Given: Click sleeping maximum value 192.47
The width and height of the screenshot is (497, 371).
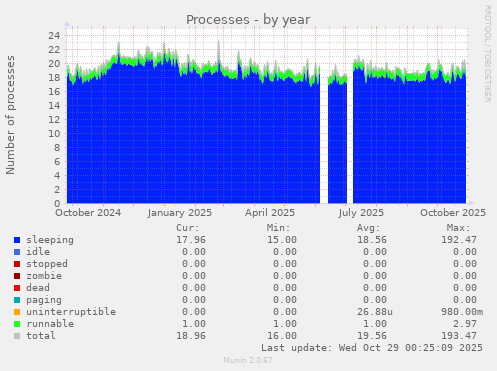Looking at the screenshot, I should [459, 240].
